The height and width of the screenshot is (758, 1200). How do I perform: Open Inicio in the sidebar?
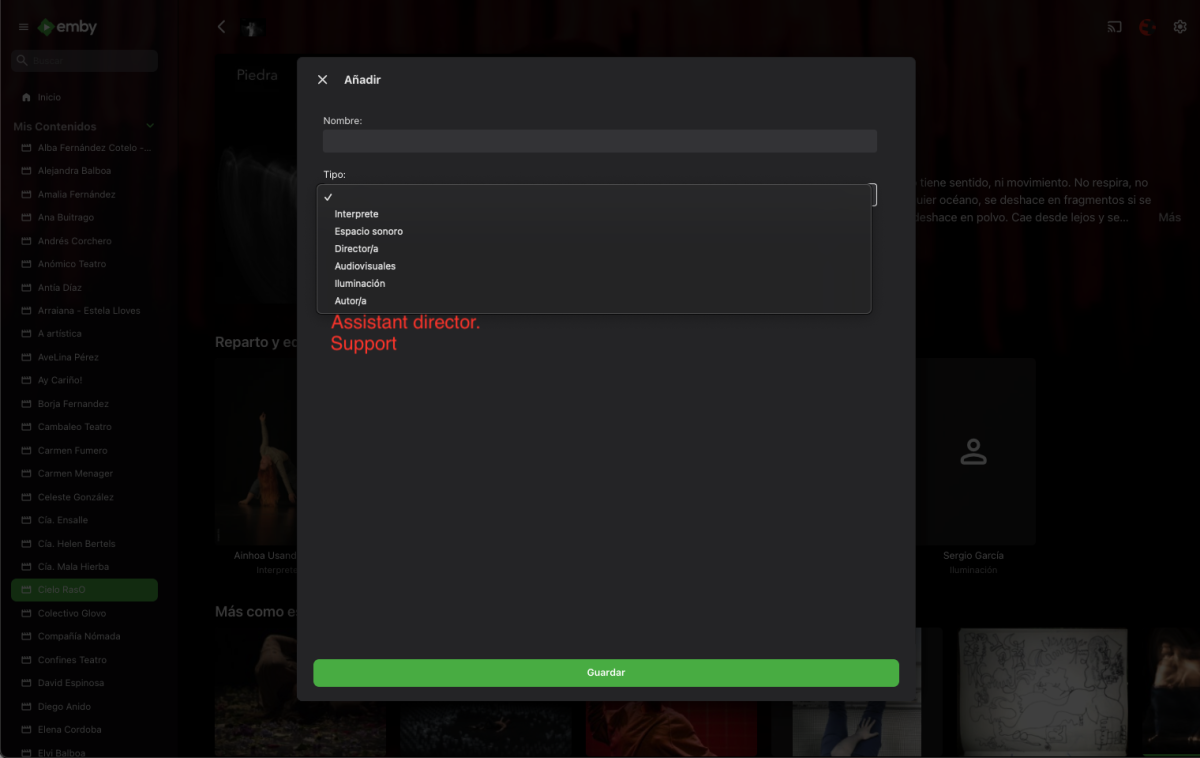[84, 98]
